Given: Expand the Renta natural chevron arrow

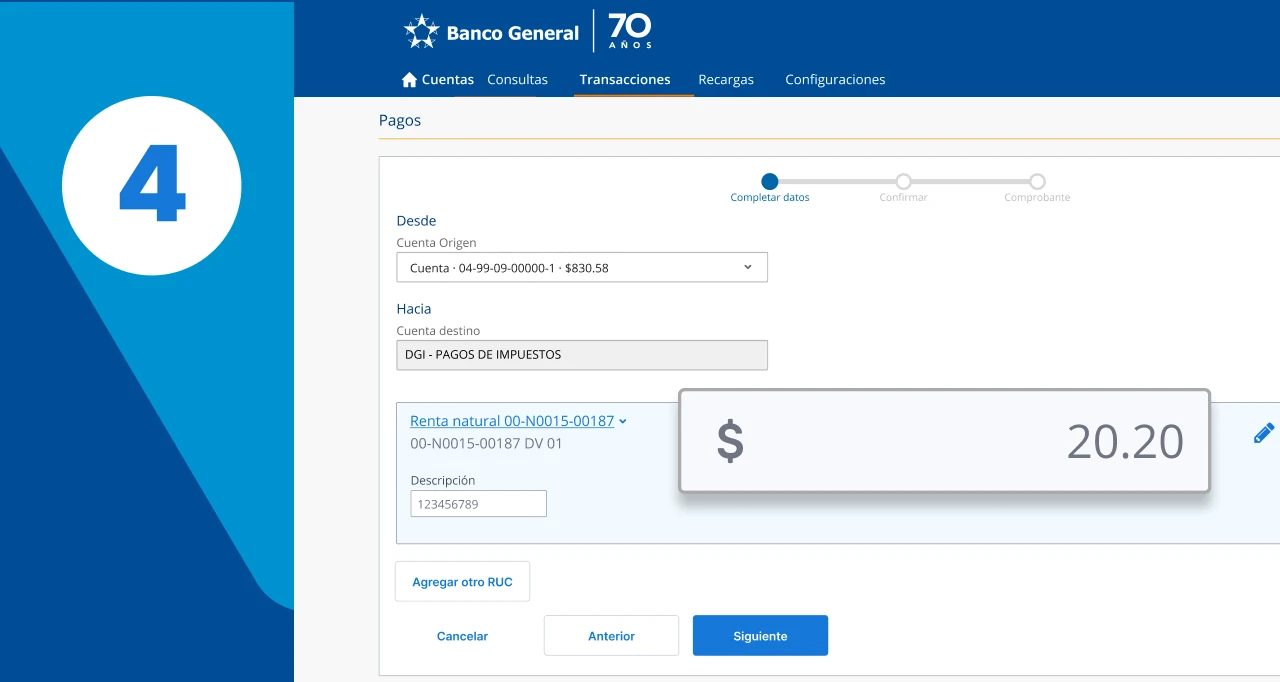Looking at the screenshot, I should click(x=623, y=422).
